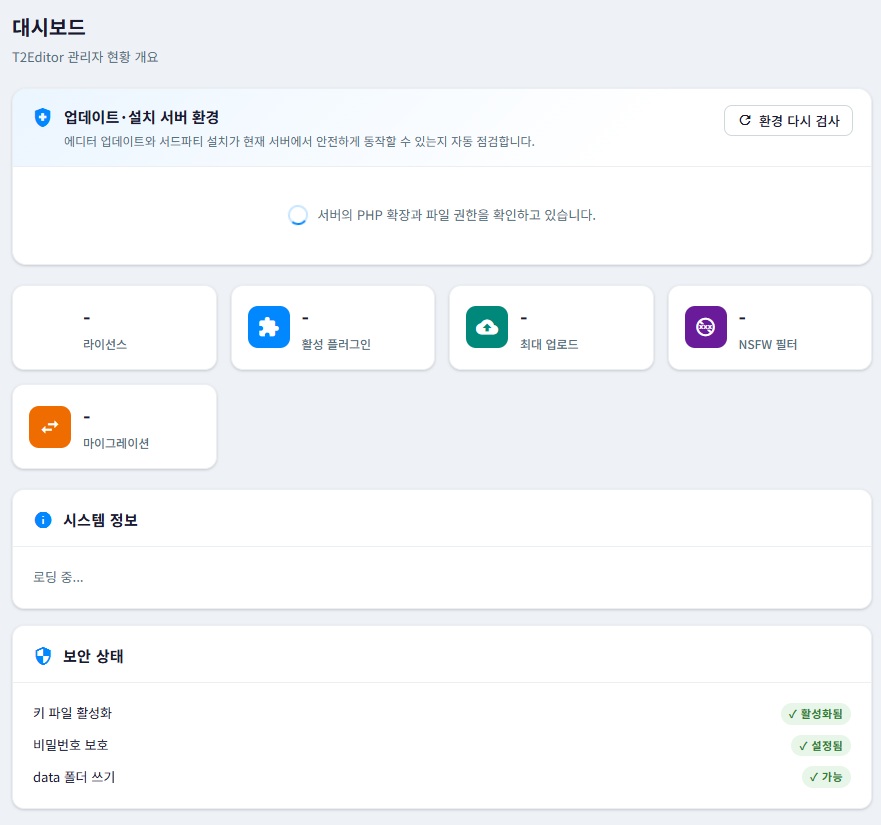Click the T2Editor 관리자 현황 개요 subtitle
881x825 pixels.
(85, 57)
